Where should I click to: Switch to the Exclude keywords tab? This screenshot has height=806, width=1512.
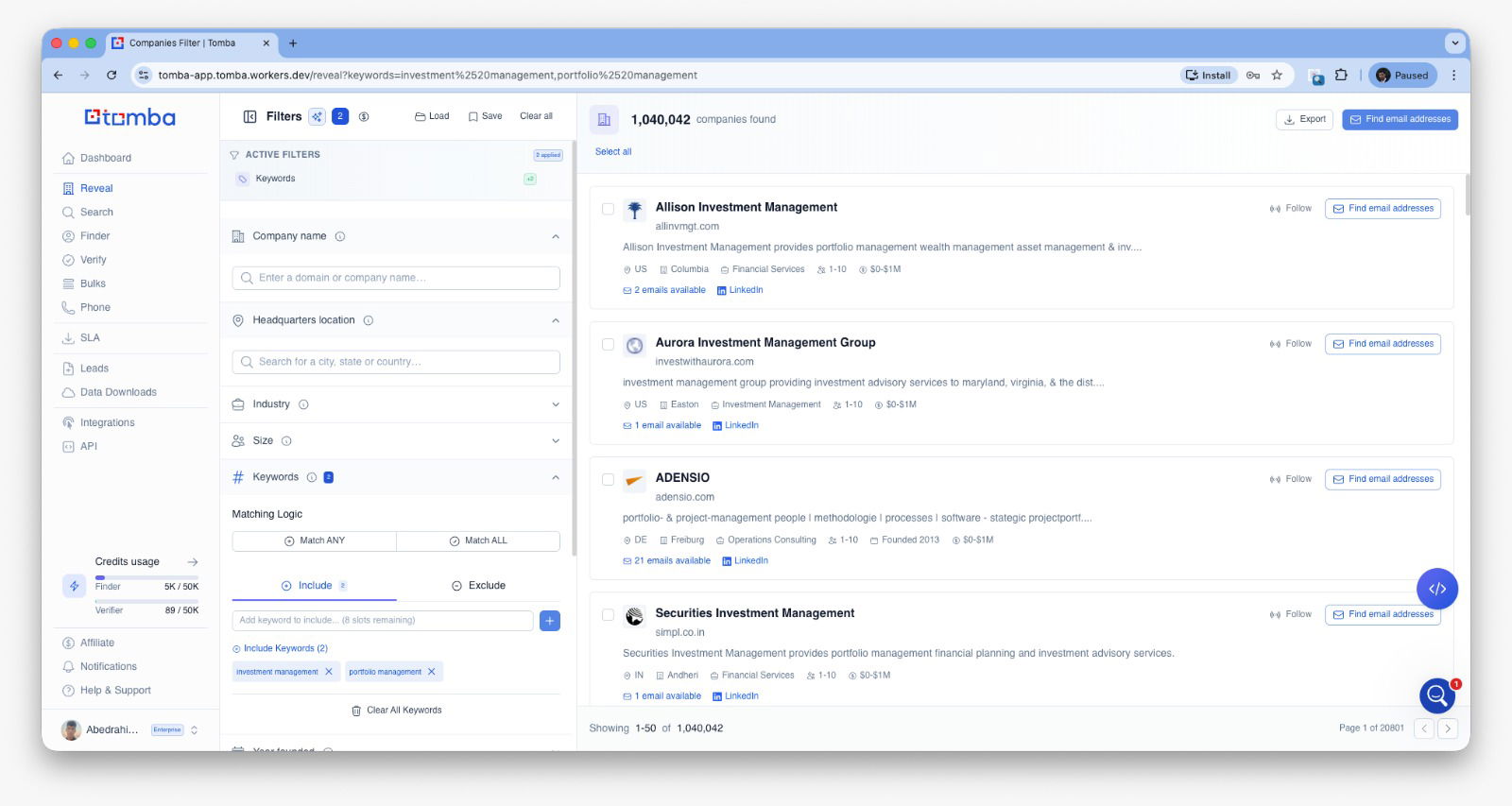478,586
